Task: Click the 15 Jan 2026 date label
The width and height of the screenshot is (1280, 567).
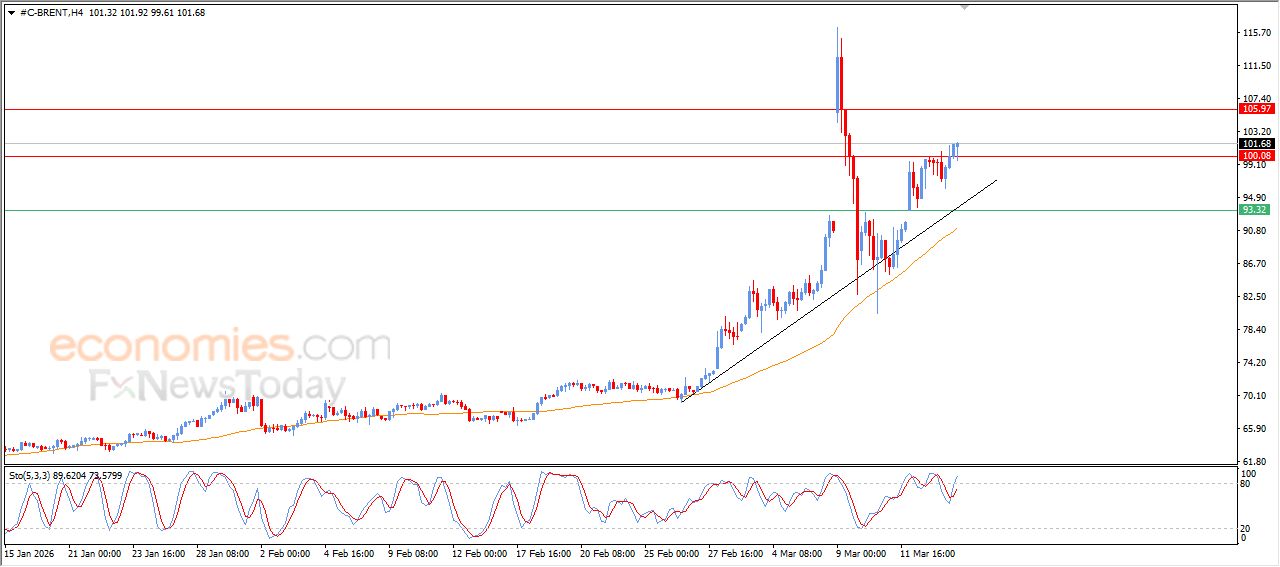Action: 29,552
